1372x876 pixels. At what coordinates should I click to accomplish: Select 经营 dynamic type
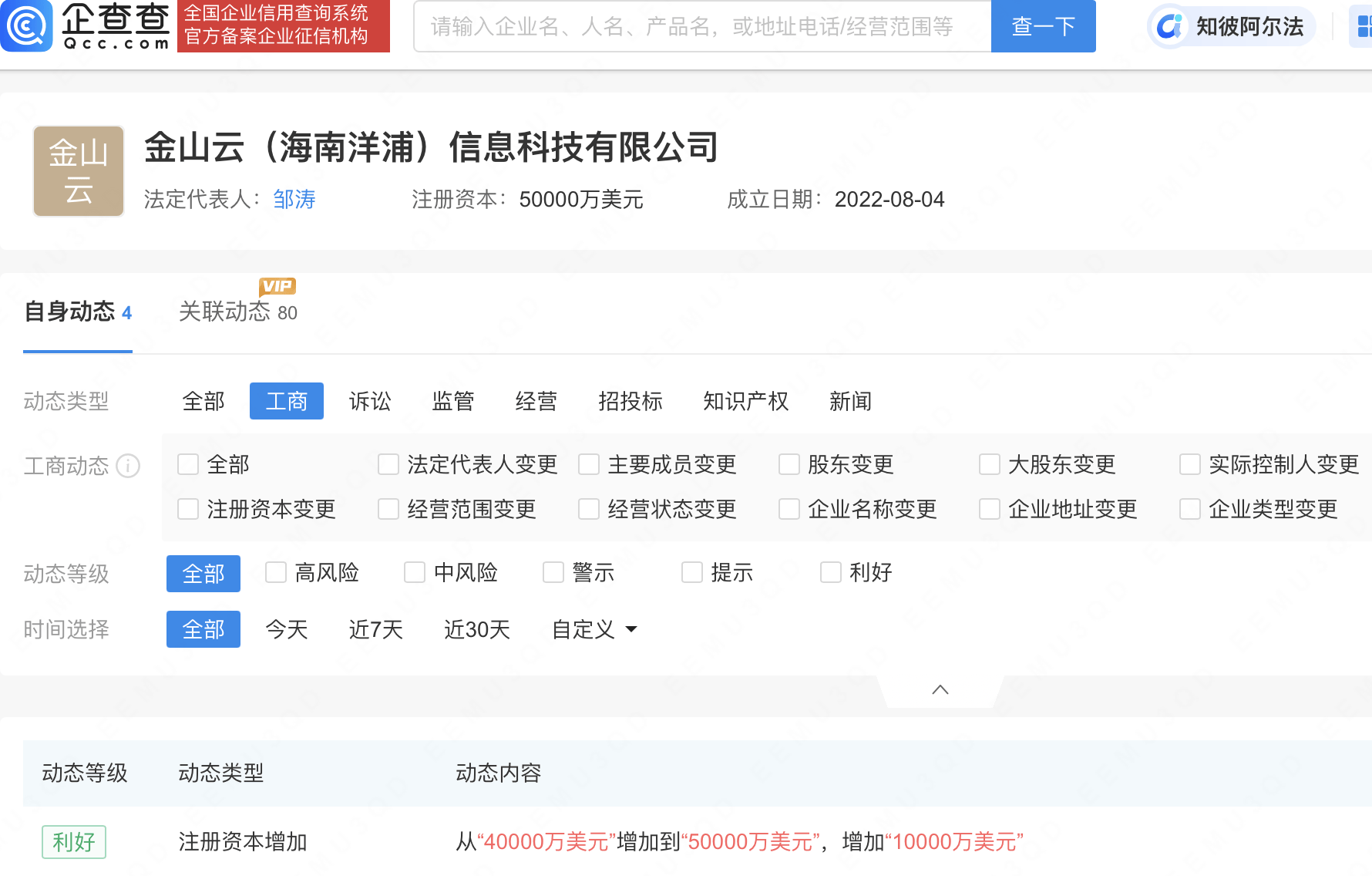pos(536,401)
